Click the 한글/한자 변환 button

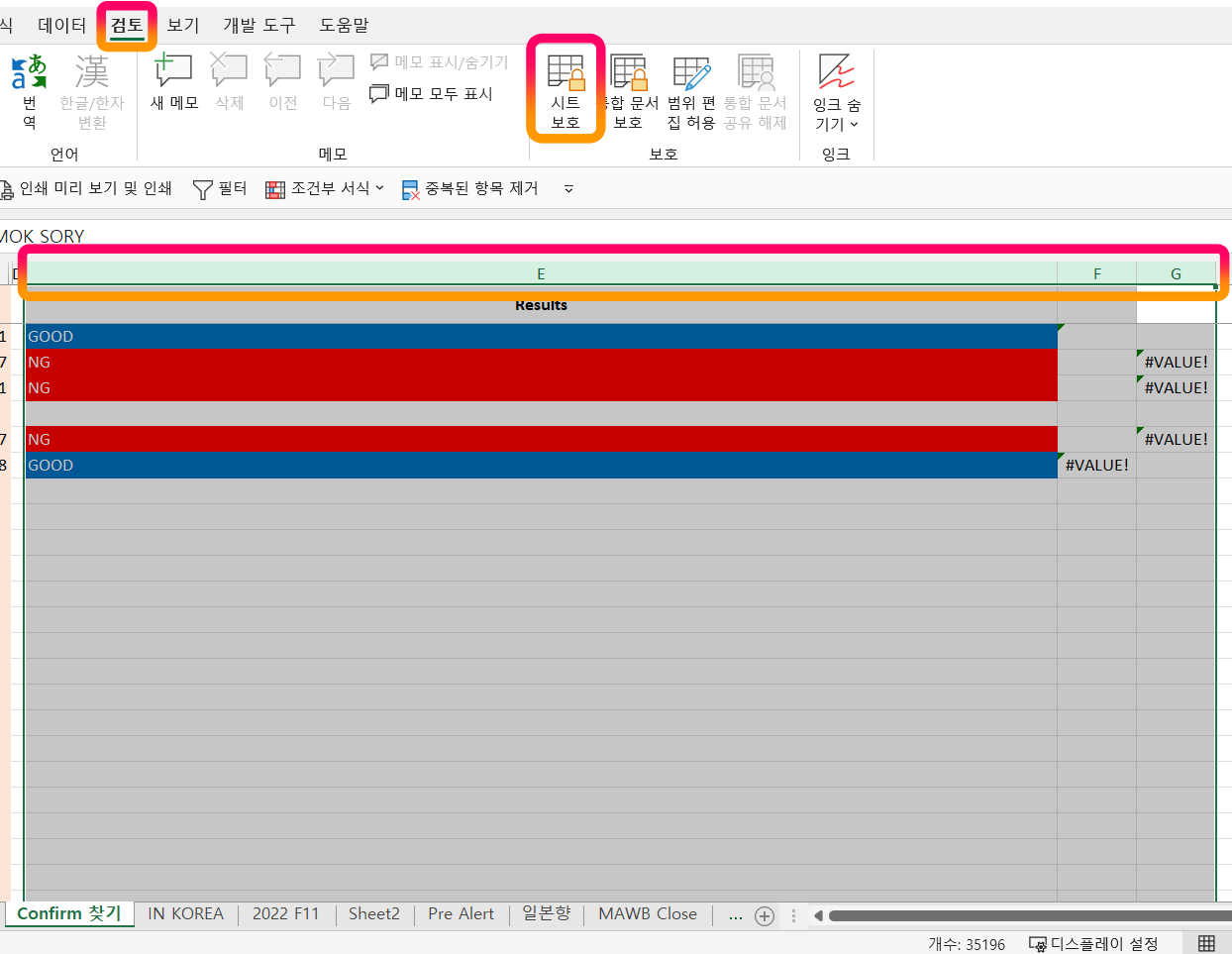(x=92, y=92)
